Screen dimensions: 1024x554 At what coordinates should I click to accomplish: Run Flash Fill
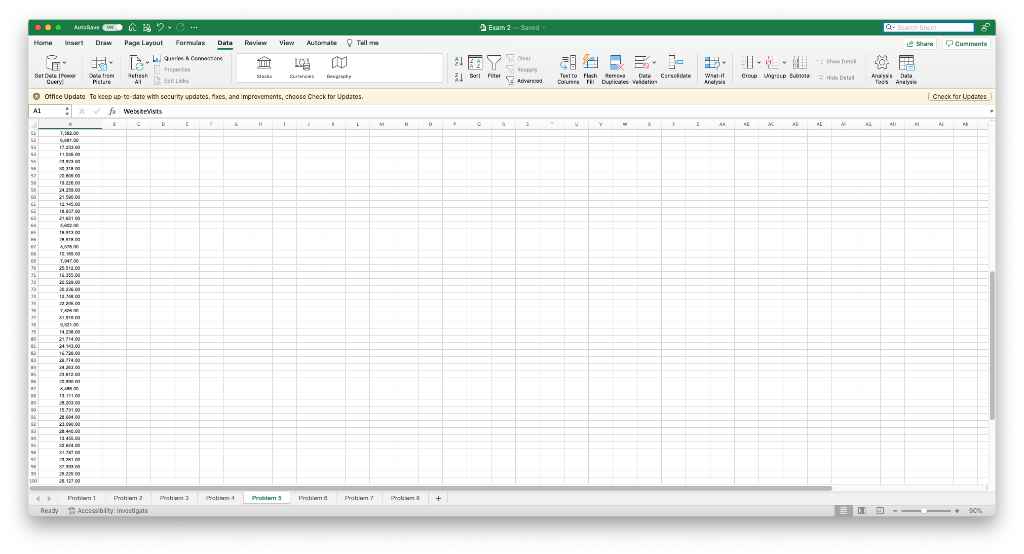point(590,69)
